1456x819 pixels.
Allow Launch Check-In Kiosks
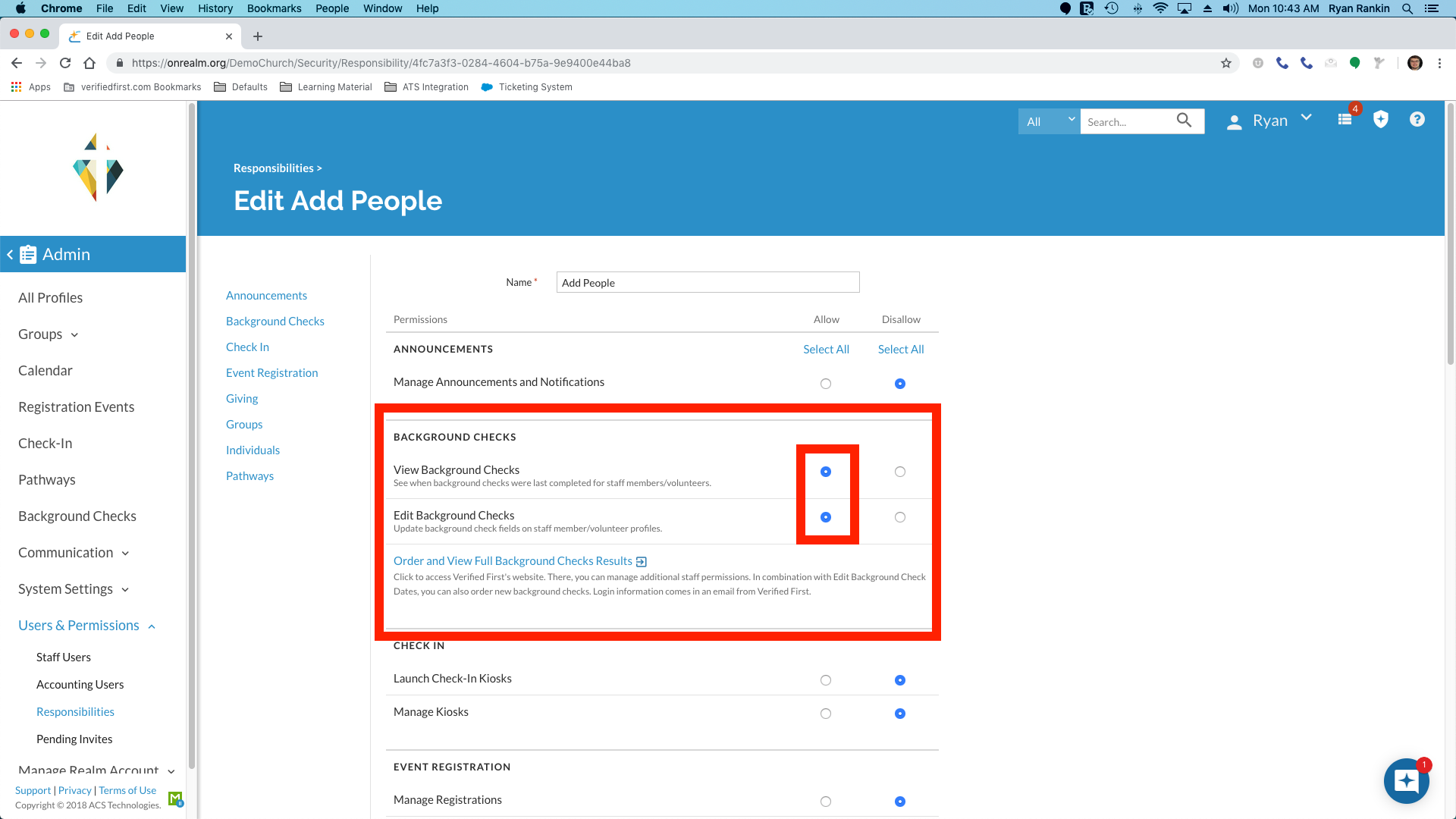825,680
